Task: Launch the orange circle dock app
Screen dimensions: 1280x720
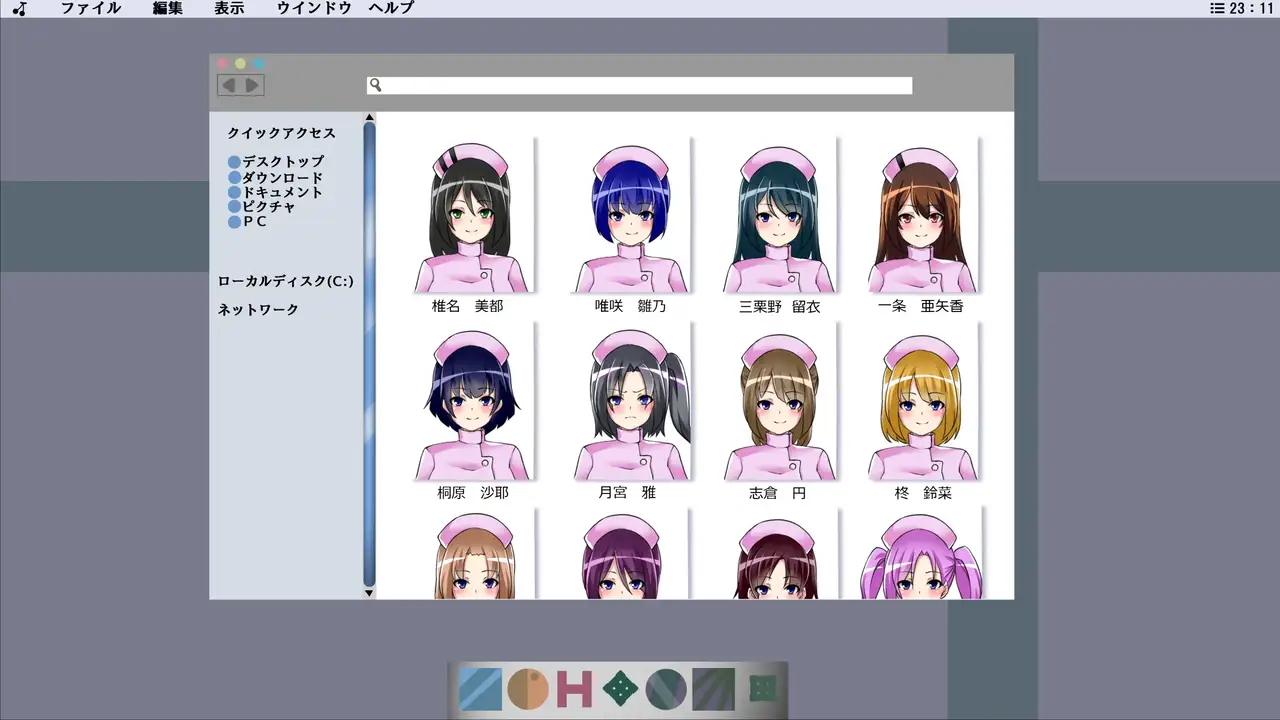Action: tap(527, 690)
